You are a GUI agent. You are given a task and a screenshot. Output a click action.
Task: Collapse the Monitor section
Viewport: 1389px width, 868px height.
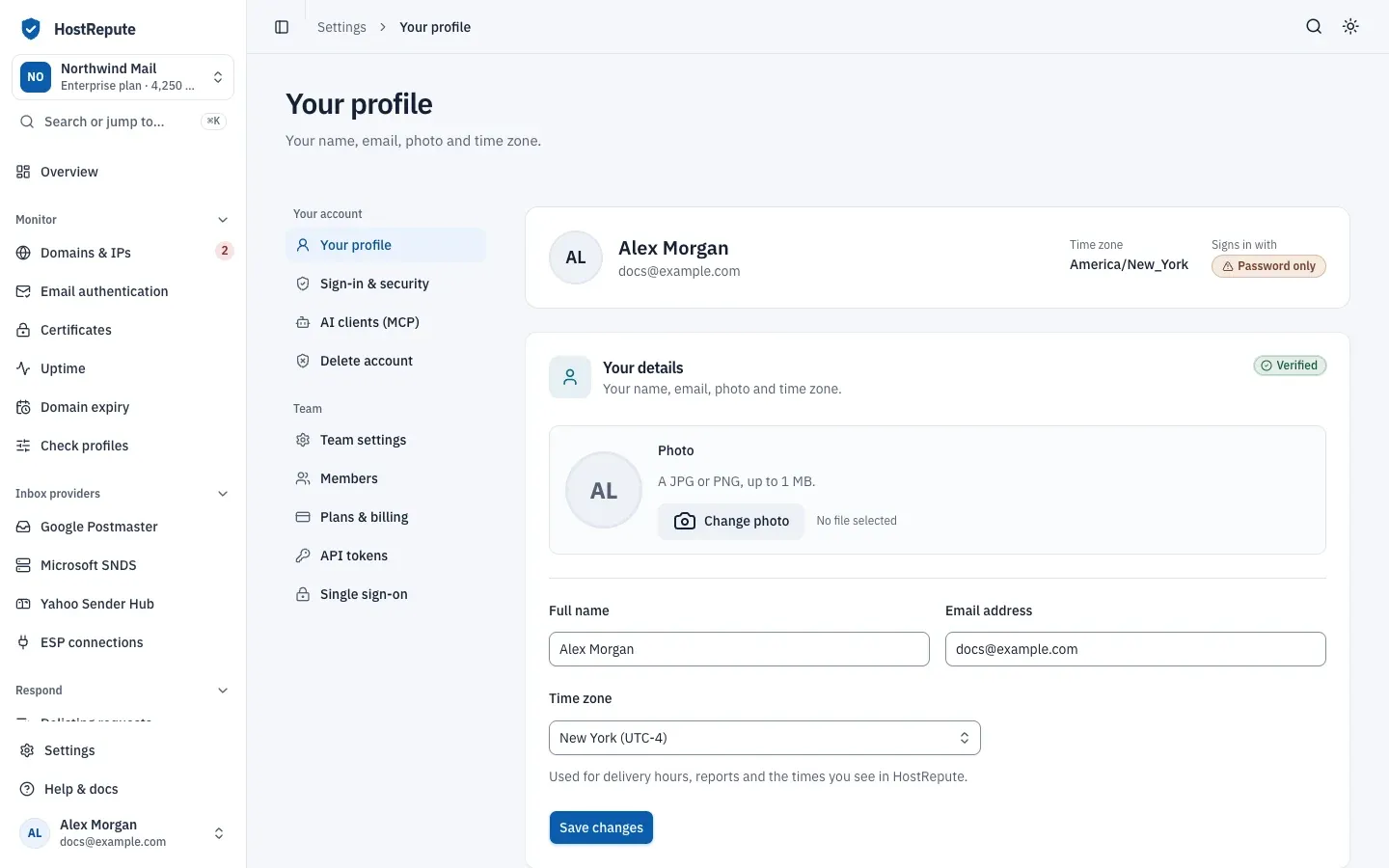pyautogui.click(x=223, y=220)
